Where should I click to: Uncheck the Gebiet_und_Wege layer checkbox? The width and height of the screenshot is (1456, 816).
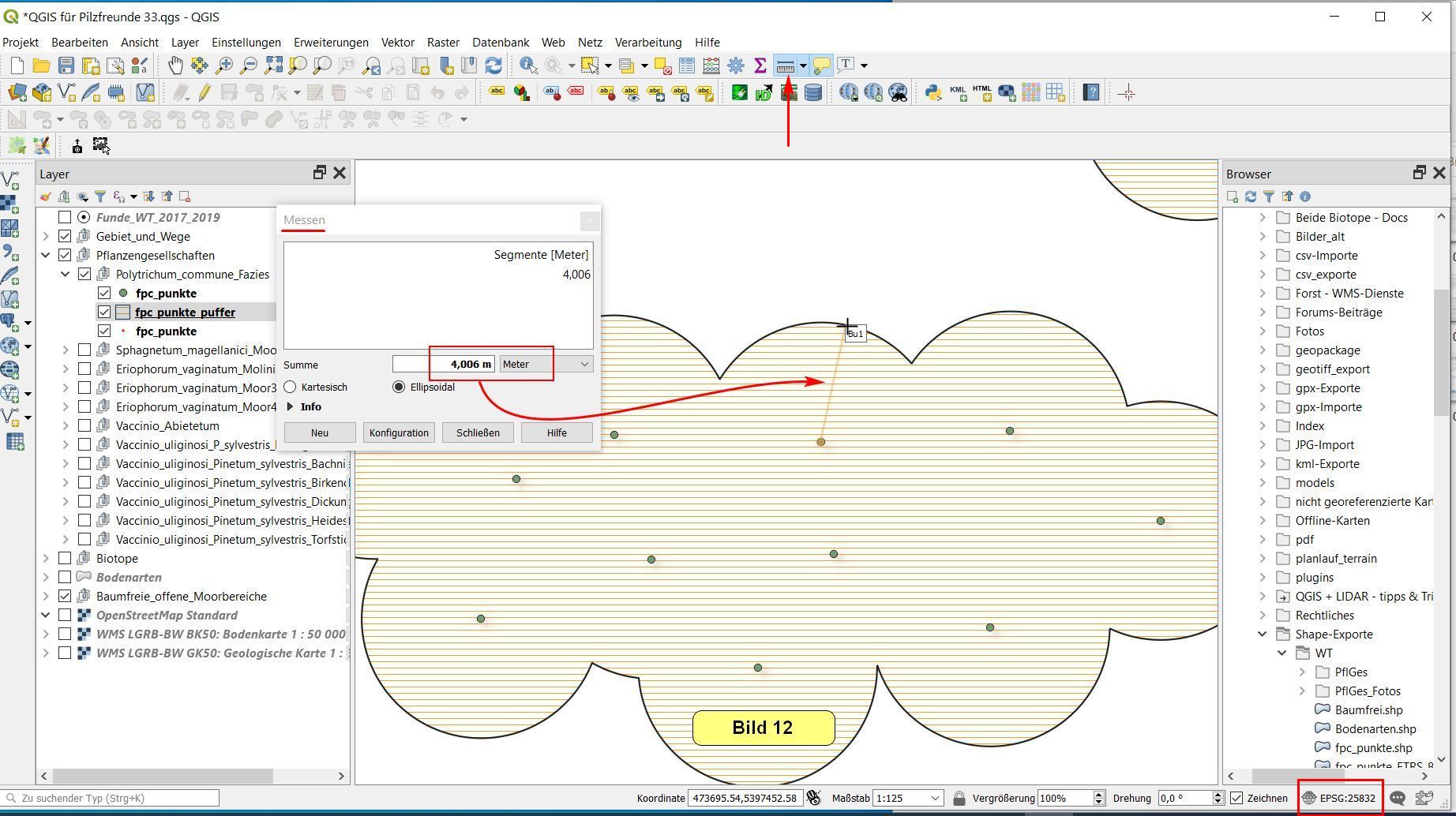tap(66, 236)
